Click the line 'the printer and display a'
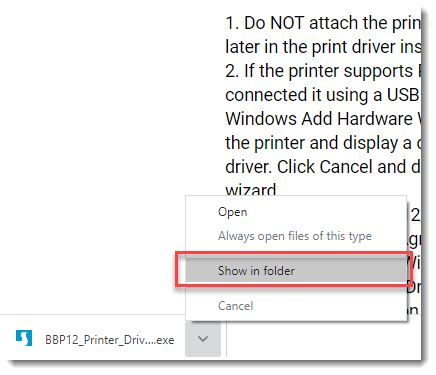 click(323, 143)
